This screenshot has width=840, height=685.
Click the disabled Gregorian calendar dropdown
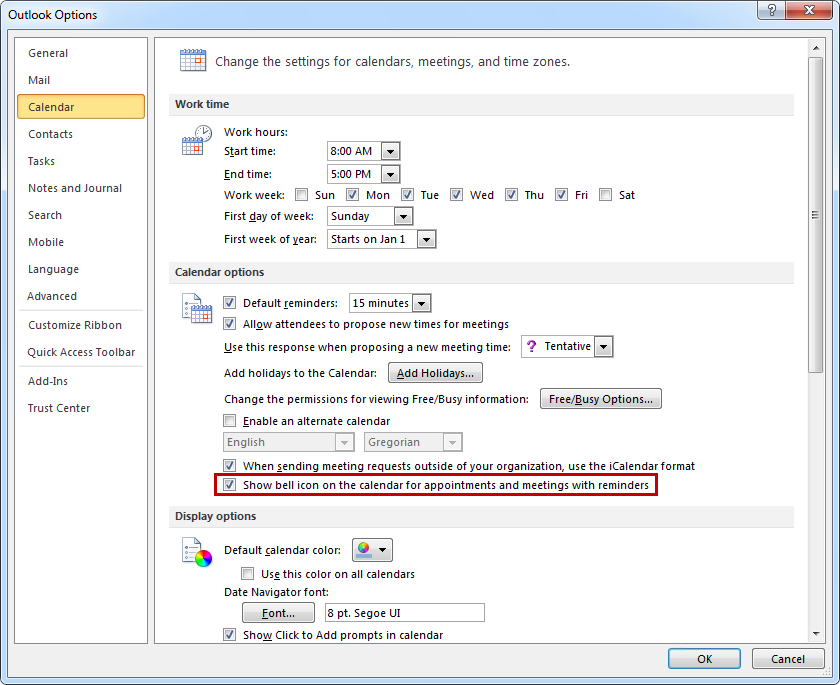[x=413, y=442]
